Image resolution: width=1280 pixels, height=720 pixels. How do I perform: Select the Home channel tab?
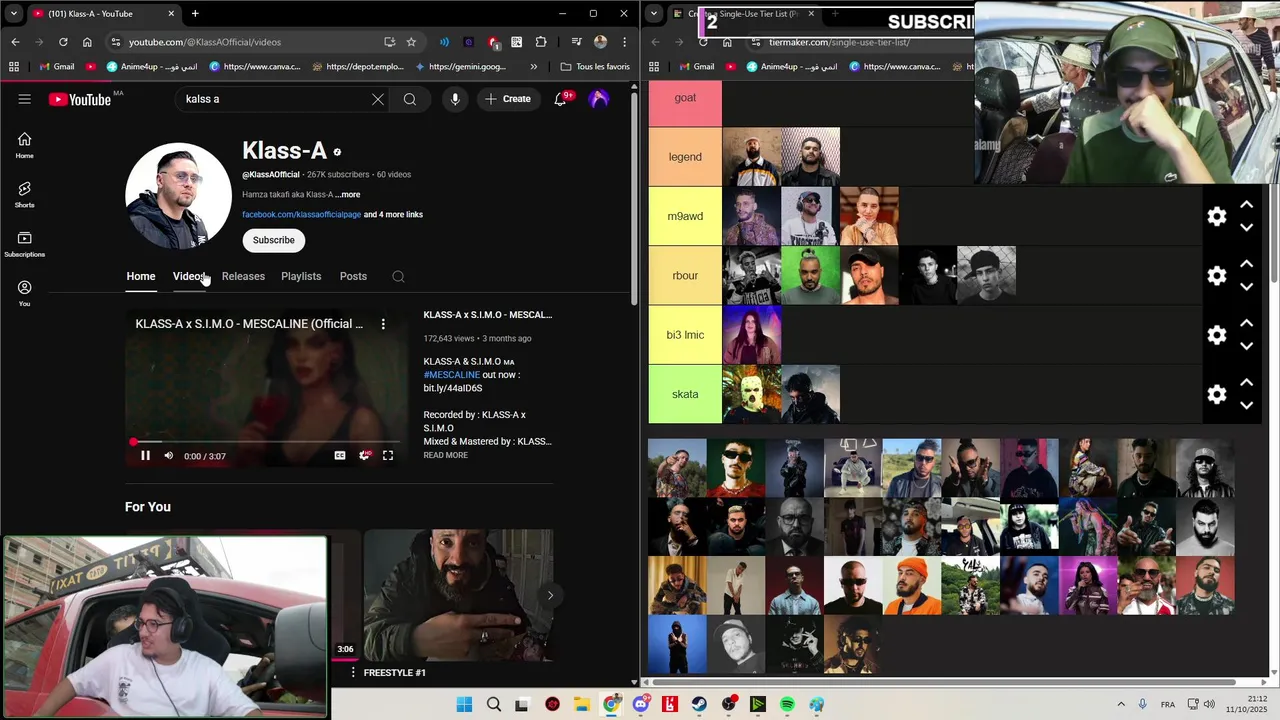coord(141,277)
